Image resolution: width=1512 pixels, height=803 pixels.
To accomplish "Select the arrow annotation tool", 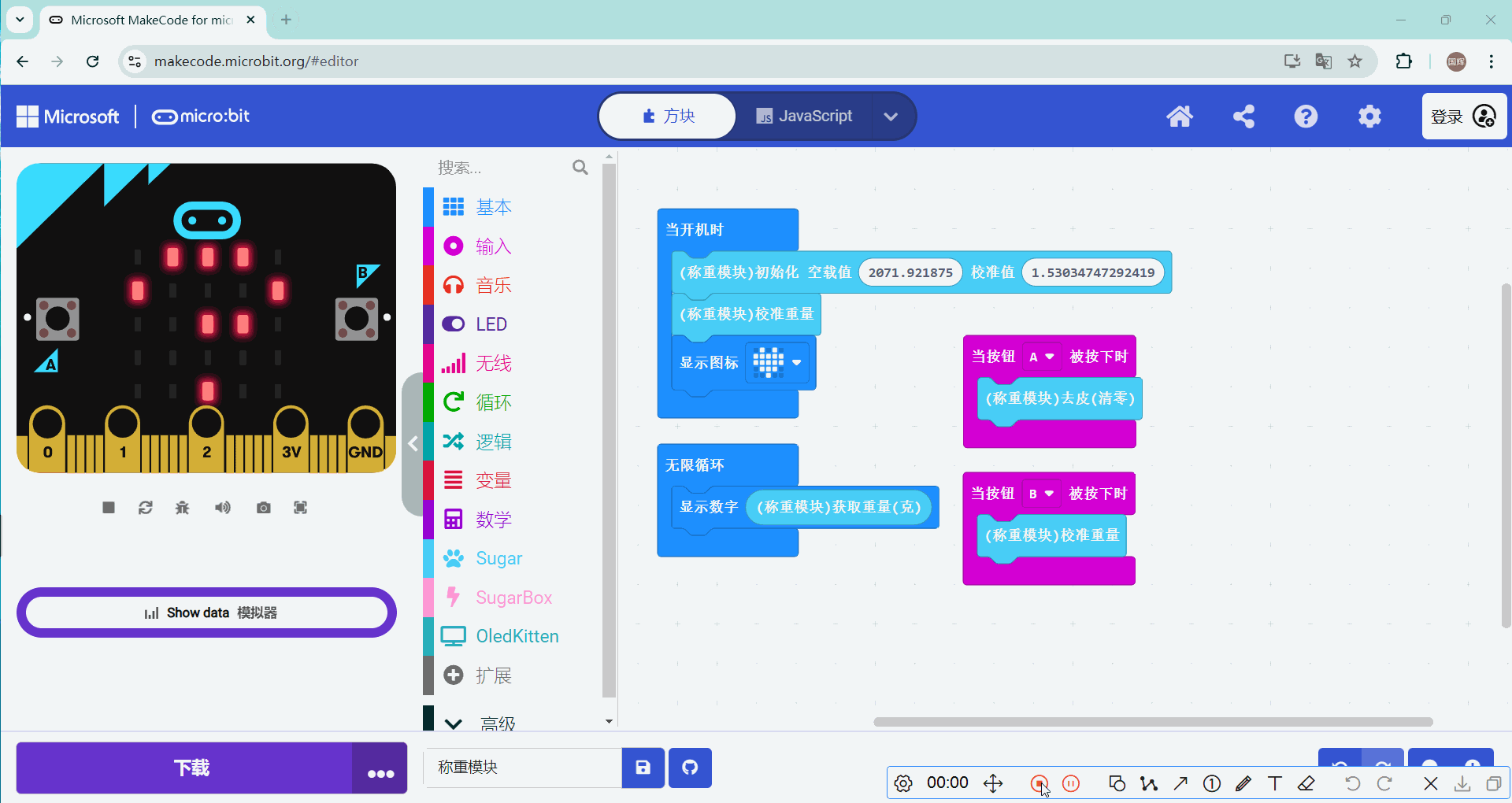I will coord(1180,783).
